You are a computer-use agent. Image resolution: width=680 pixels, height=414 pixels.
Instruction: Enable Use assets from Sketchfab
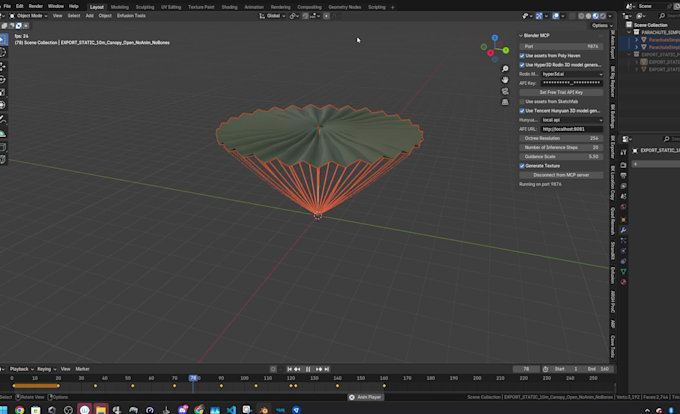pyautogui.click(x=522, y=101)
